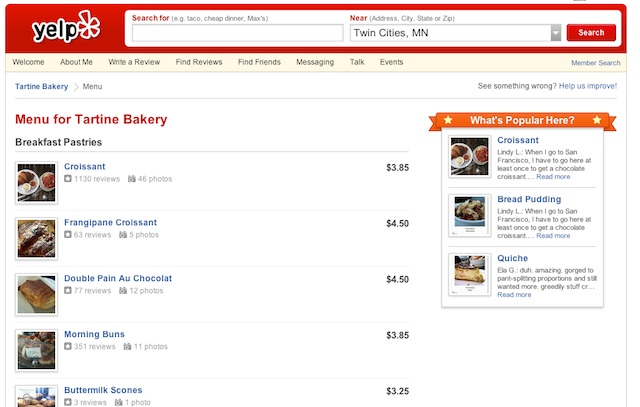640x407 pixels.
Task: Click the 46 photos text
Action: point(155,179)
